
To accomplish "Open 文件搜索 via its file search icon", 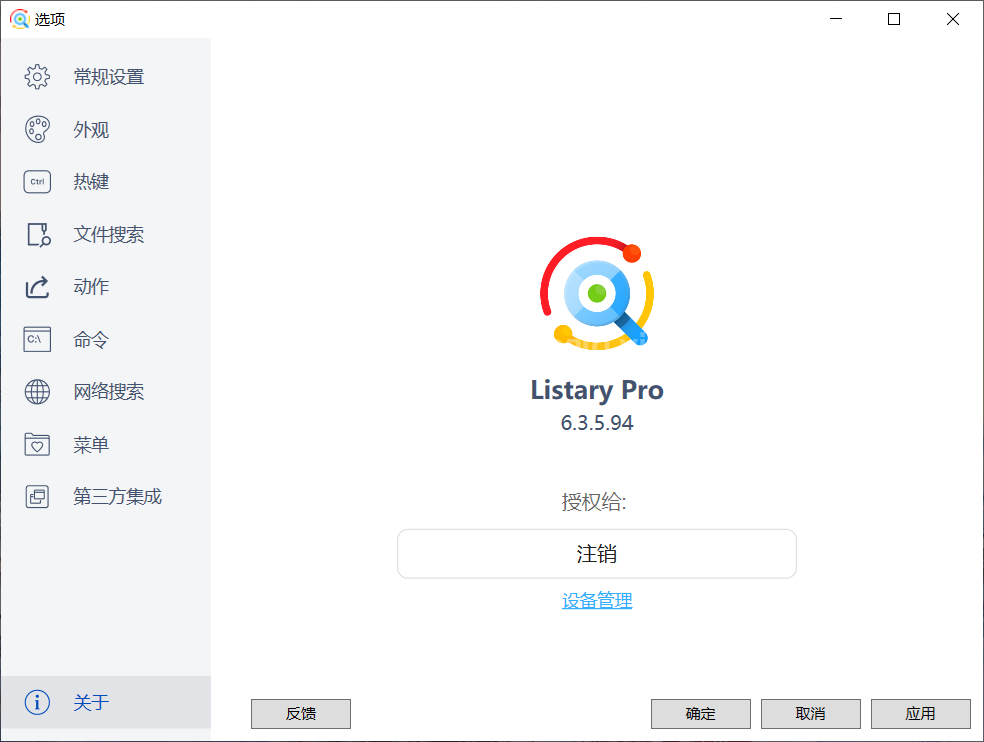I will pyautogui.click(x=37, y=235).
